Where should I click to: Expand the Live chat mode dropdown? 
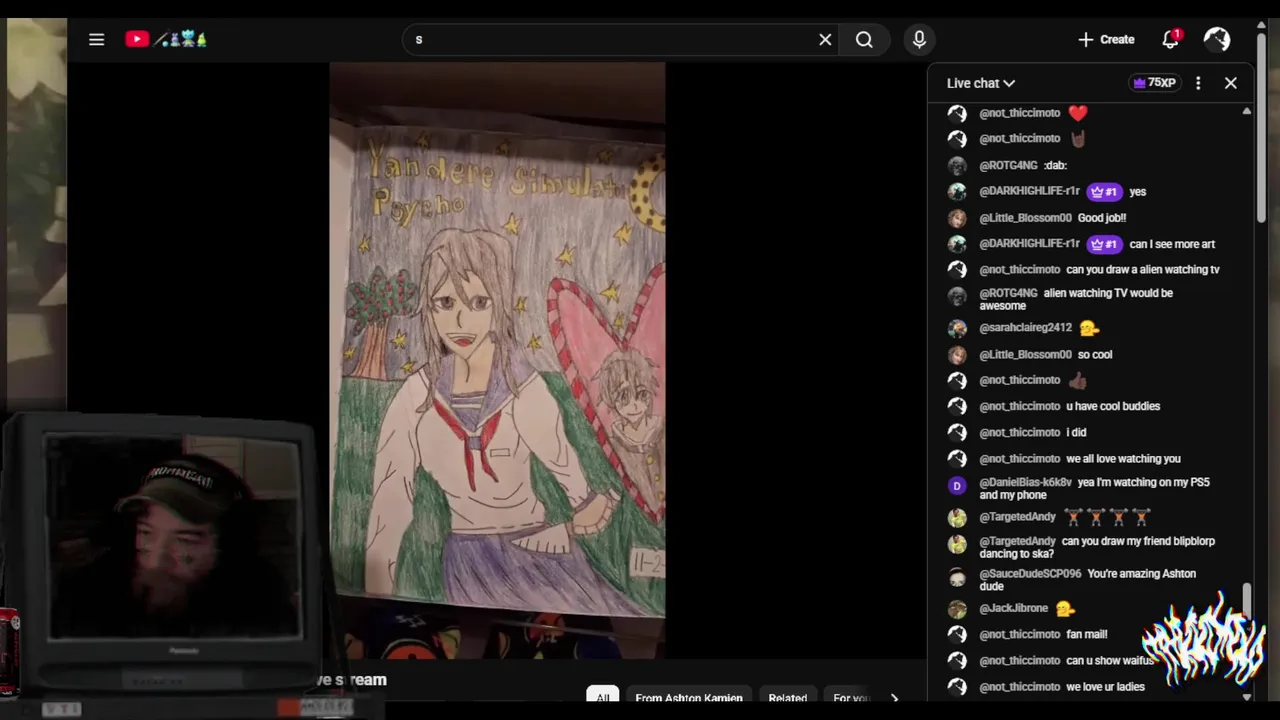click(x=981, y=83)
